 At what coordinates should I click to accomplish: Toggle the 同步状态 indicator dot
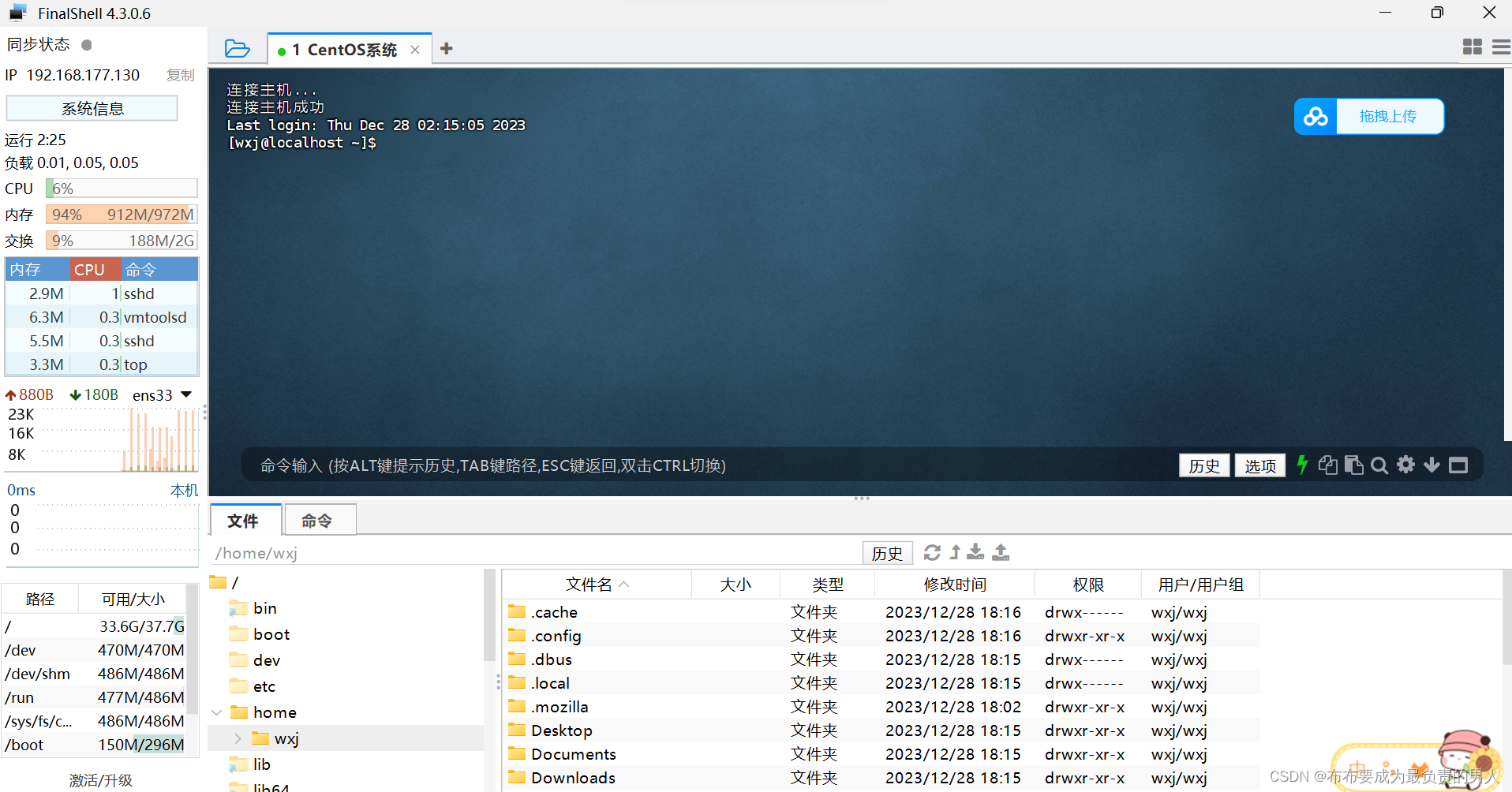pyautogui.click(x=87, y=45)
